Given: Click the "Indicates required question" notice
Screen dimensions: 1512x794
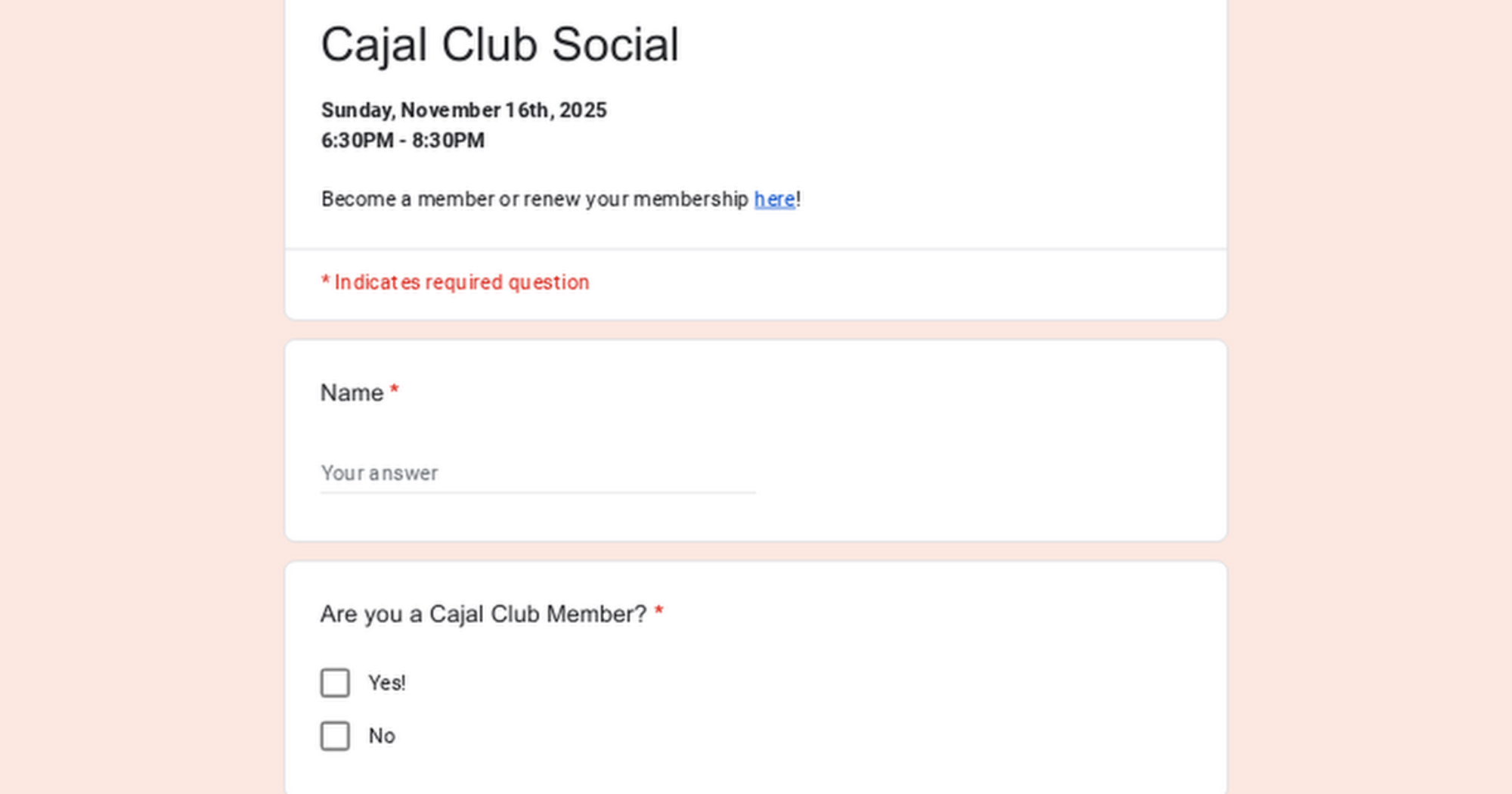Looking at the screenshot, I should 461,282.
